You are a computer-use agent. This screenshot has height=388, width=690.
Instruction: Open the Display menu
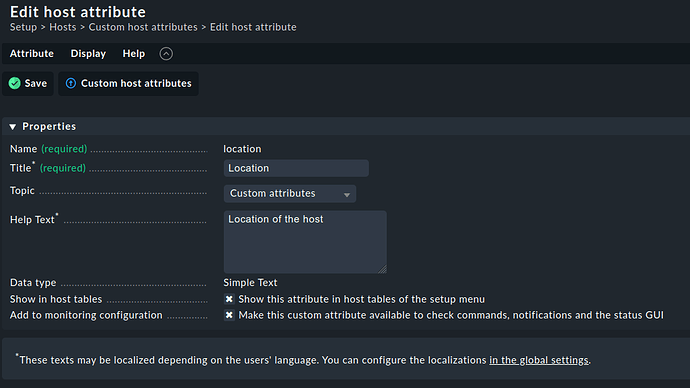(88, 54)
